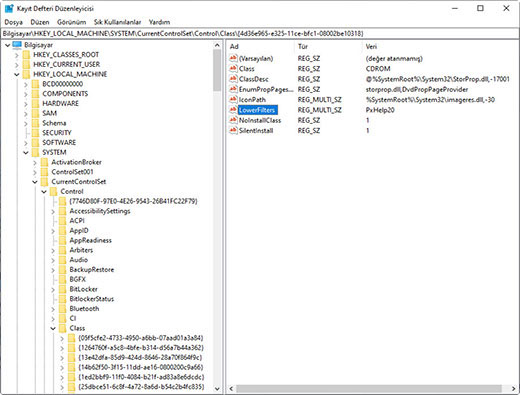Viewport: 520px width, 395px height.
Task: Collapse the SYSTEM key arrow
Action: click(x=26, y=153)
